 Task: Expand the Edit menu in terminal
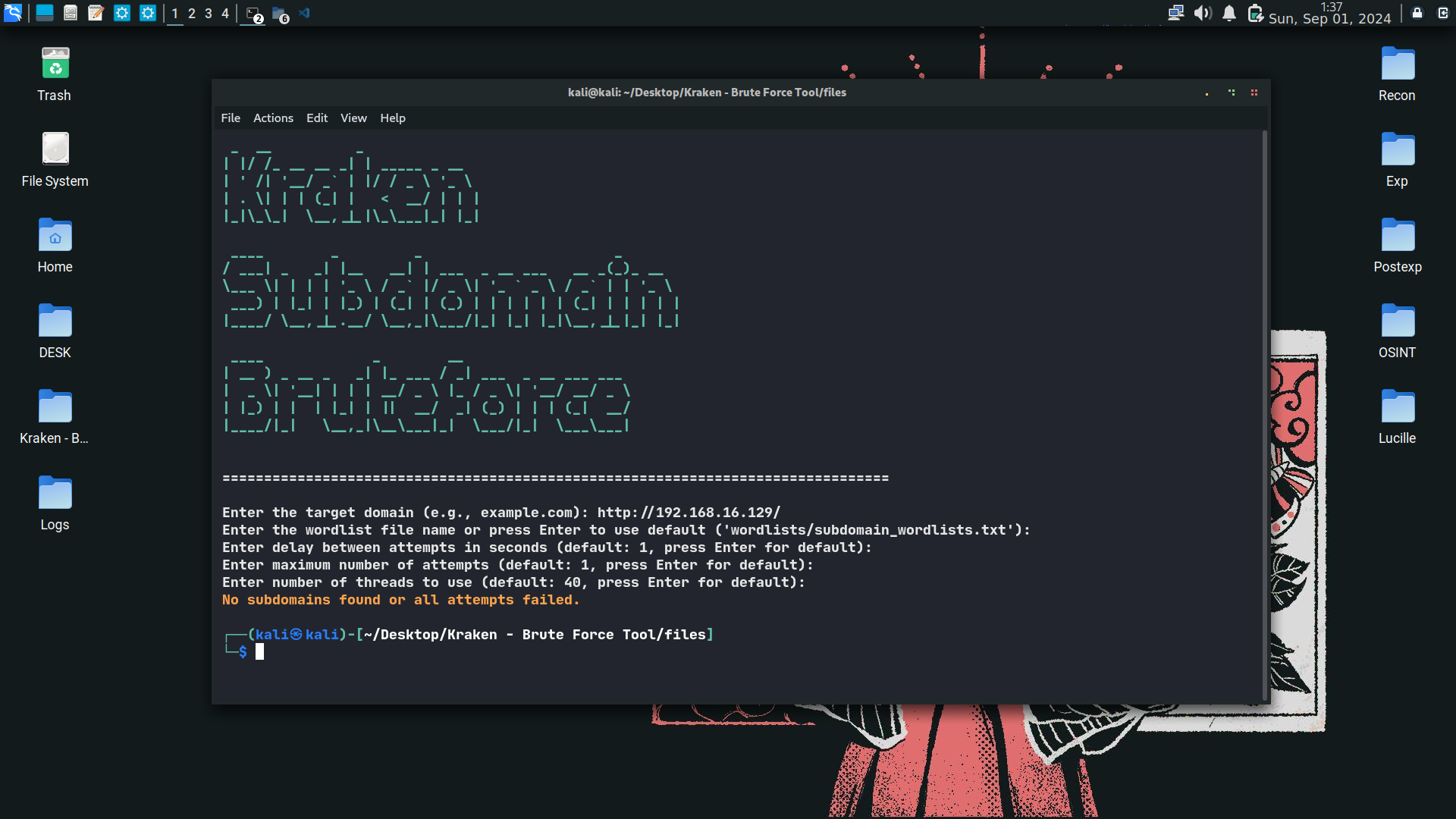[x=317, y=118]
